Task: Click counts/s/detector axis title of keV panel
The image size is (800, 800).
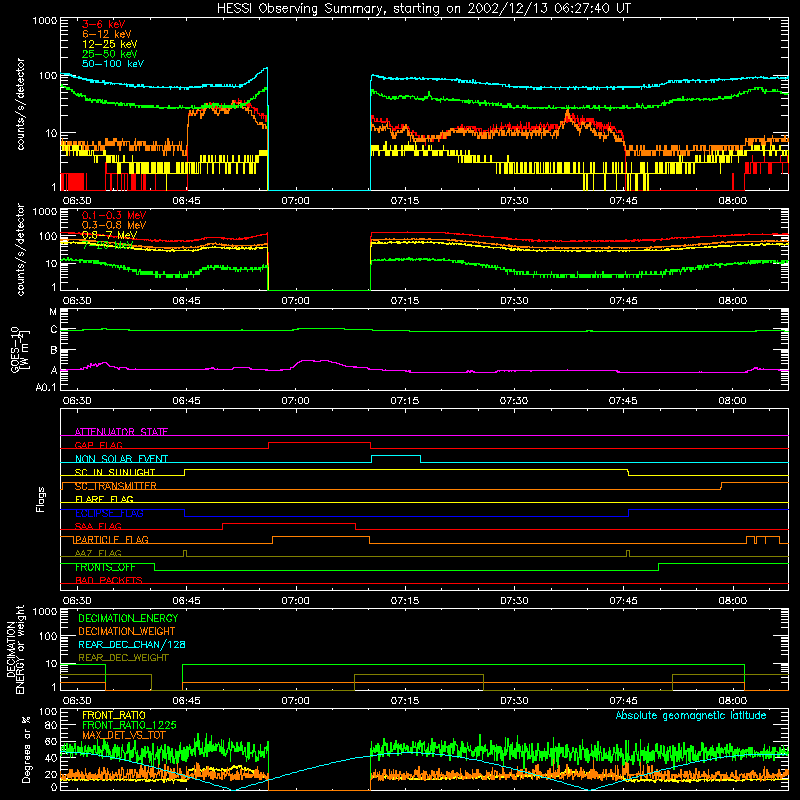Action: click(20, 104)
